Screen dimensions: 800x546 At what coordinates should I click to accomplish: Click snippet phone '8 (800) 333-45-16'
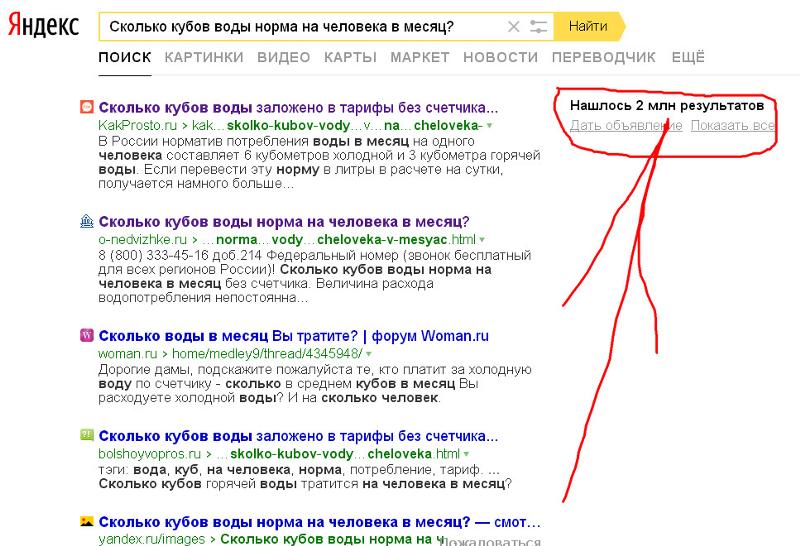pos(154,255)
